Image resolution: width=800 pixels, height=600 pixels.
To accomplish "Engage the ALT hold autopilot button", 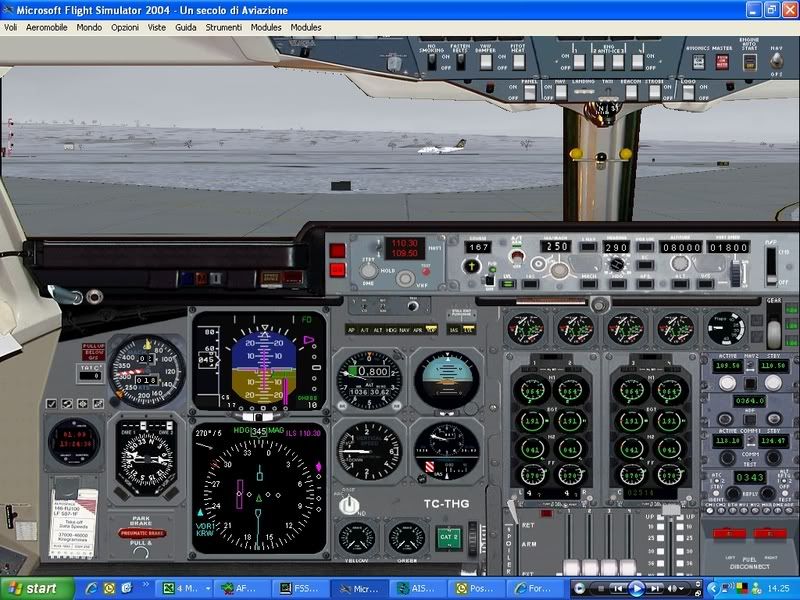I will [x=681, y=284].
